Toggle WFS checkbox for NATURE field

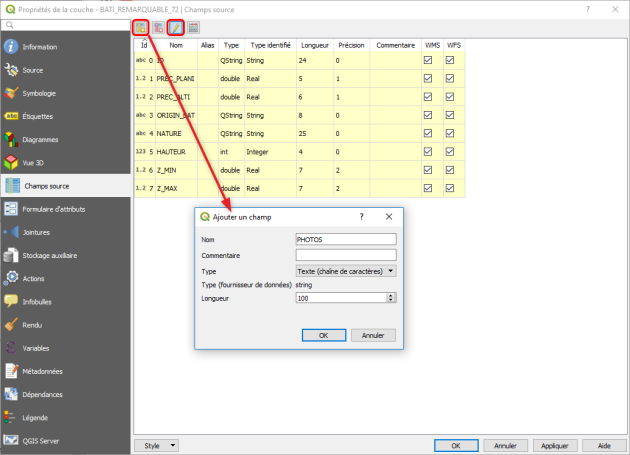click(450, 133)
